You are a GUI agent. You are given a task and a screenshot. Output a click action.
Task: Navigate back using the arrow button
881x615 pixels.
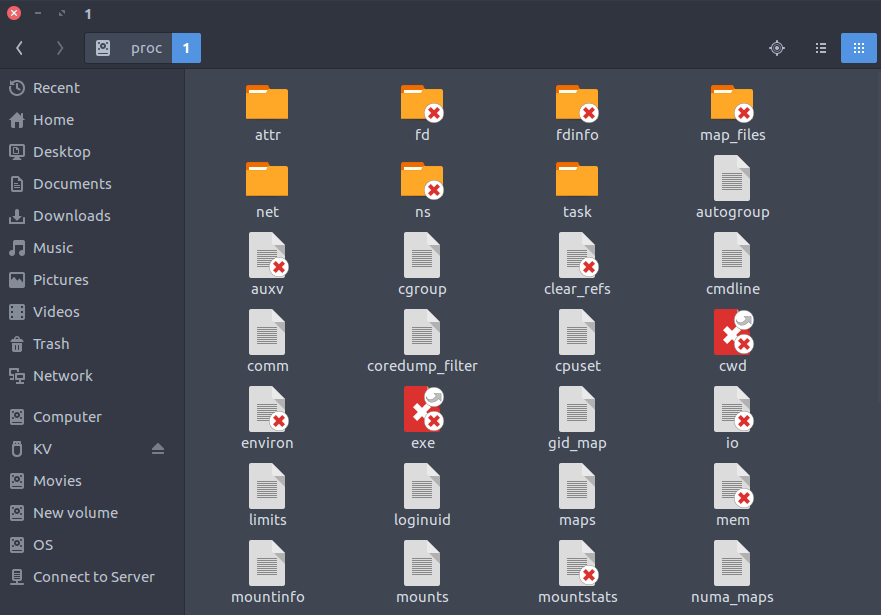click(20, 47)
